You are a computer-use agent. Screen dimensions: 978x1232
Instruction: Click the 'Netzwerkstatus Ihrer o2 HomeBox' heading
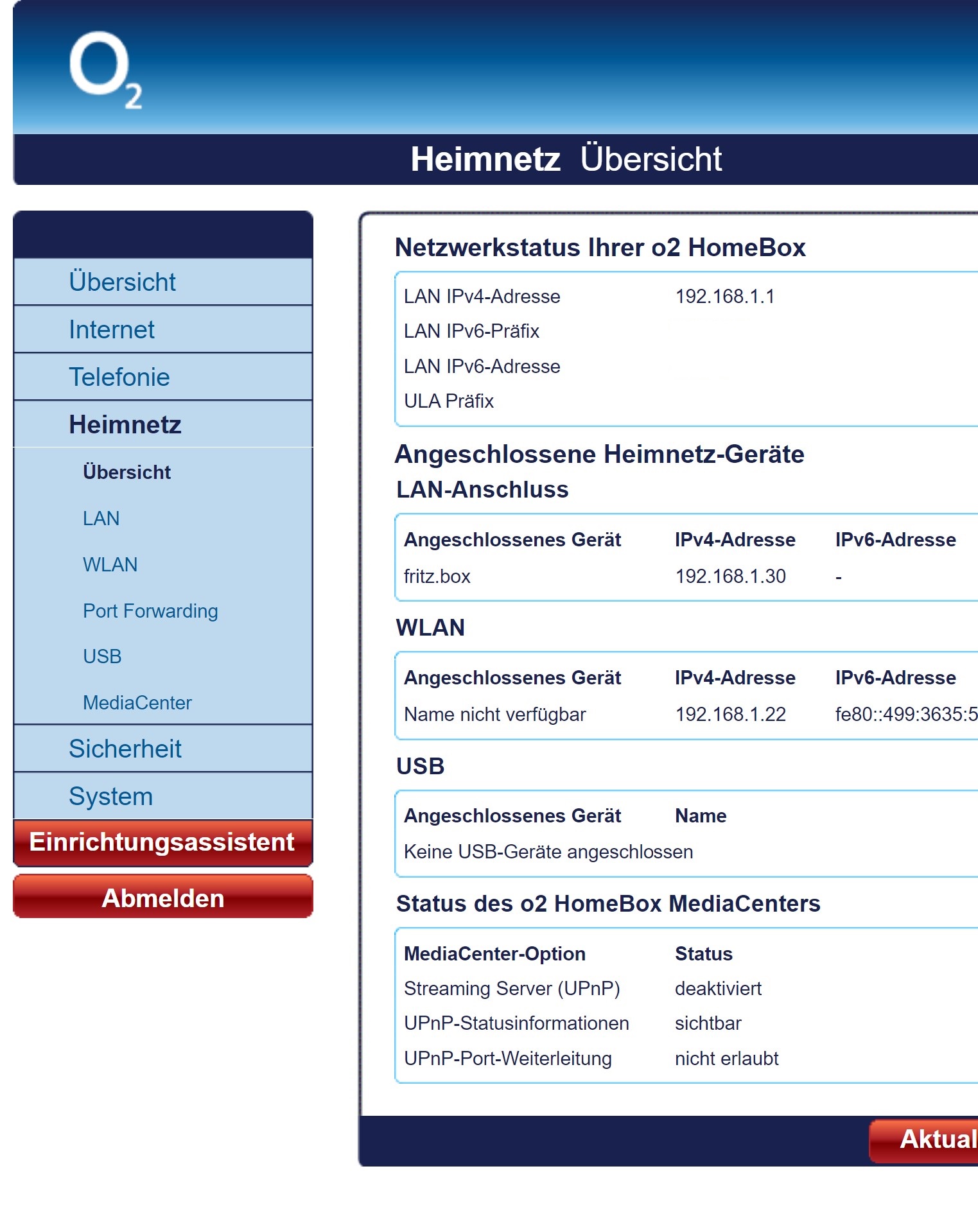(600, 248)
